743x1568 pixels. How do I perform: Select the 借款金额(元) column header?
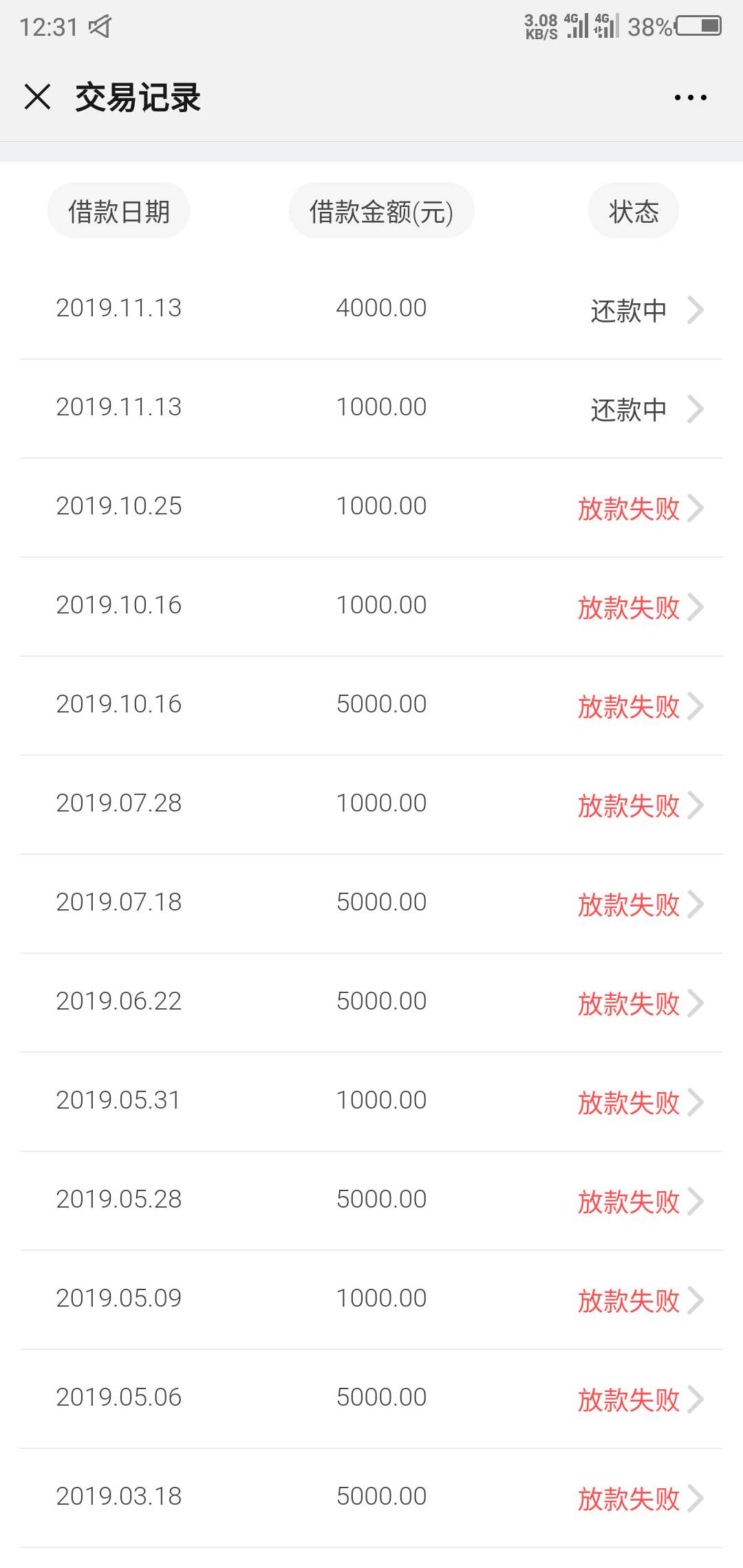(x=381, y=211)
